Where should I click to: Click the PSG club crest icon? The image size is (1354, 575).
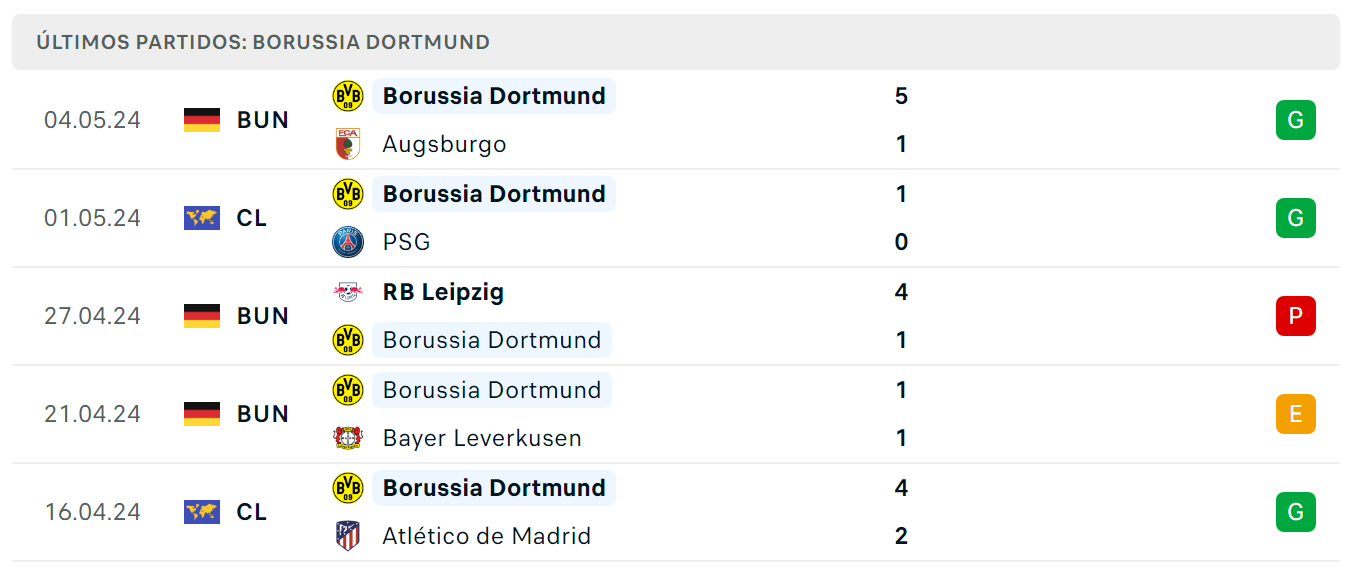click(347, 242)
